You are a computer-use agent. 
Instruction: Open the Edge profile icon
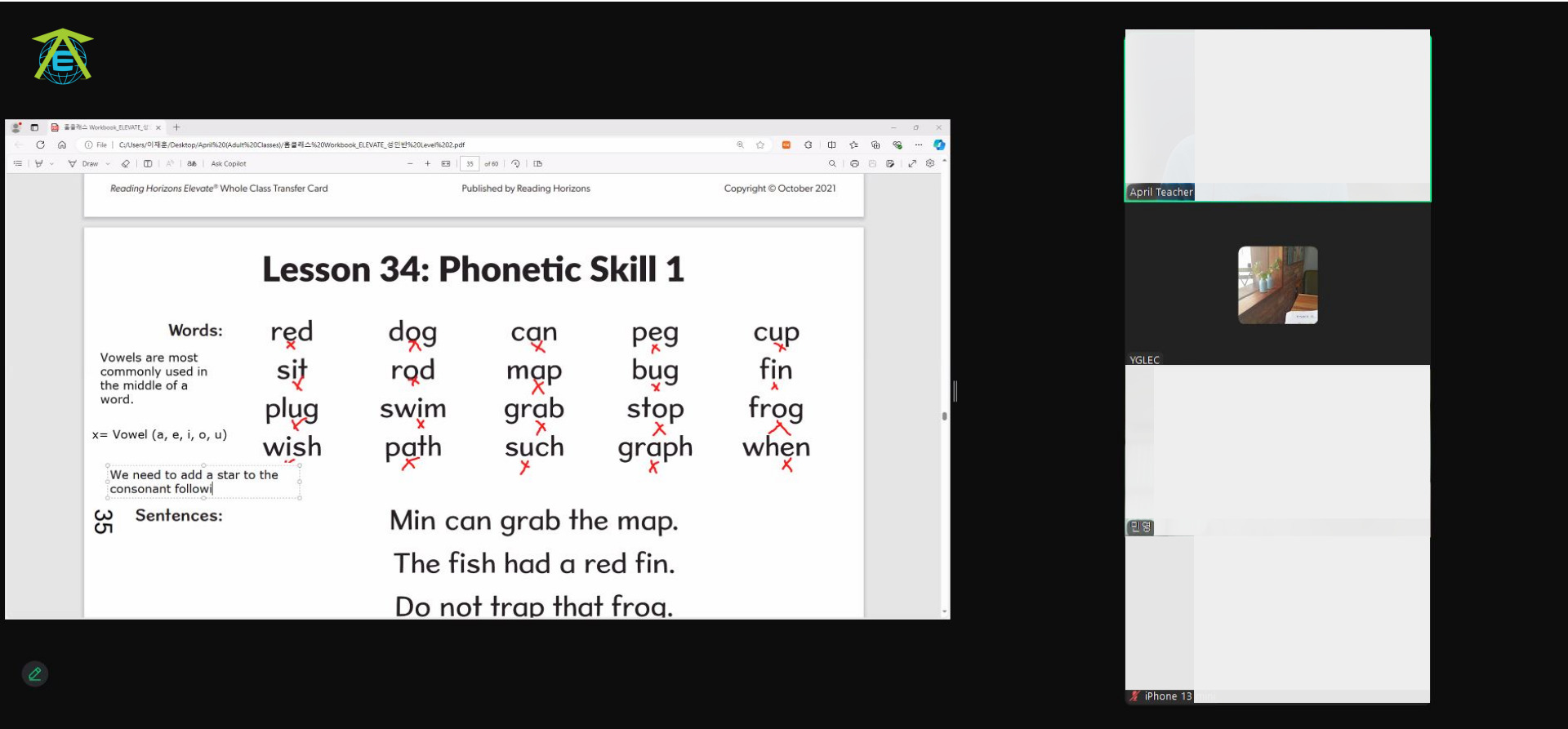pos(16,127)
